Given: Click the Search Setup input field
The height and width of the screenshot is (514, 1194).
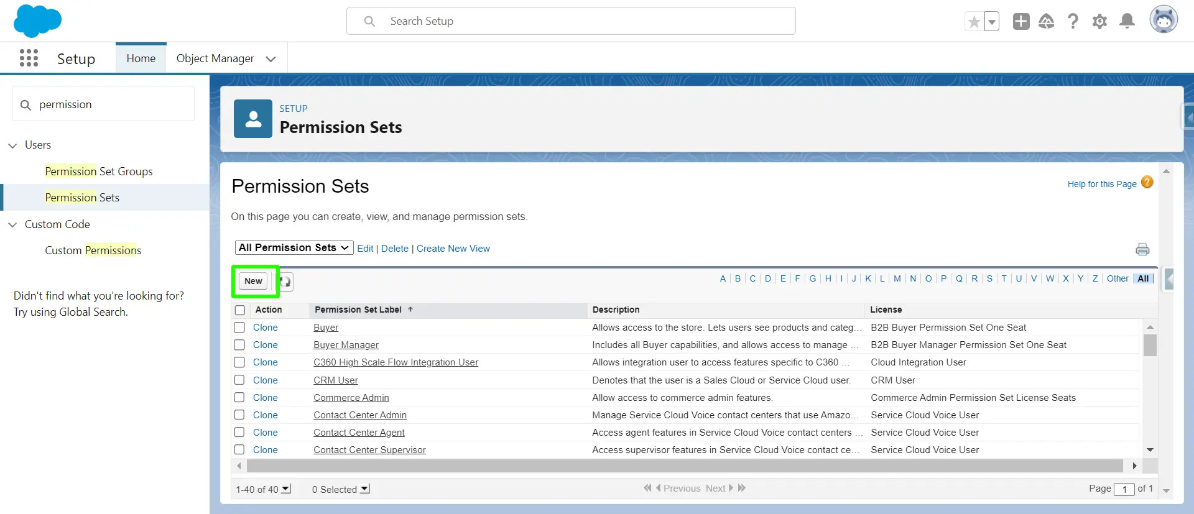Looking at the screenshot, I should (x=570, y=21).
